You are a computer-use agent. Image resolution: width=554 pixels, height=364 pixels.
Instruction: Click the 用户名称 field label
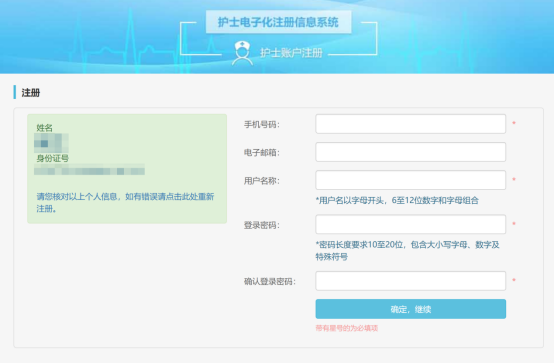click(261, 181)
